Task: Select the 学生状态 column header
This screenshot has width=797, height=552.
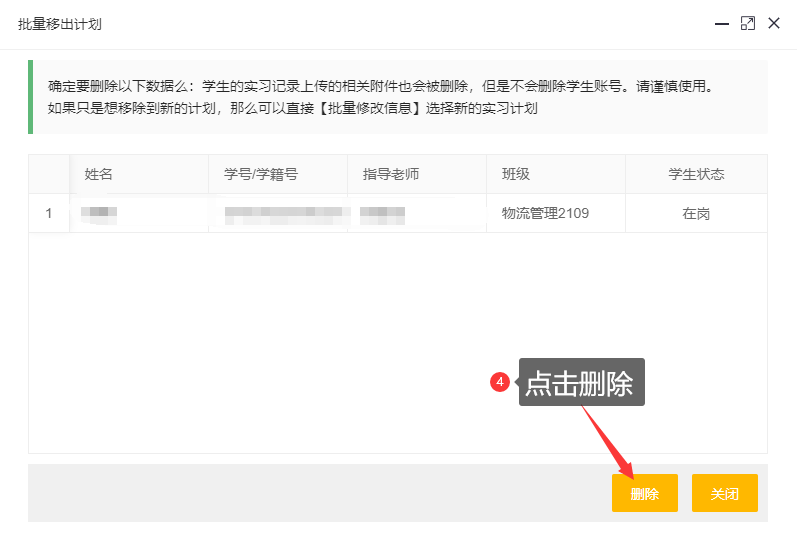Action: pos(696,174)
